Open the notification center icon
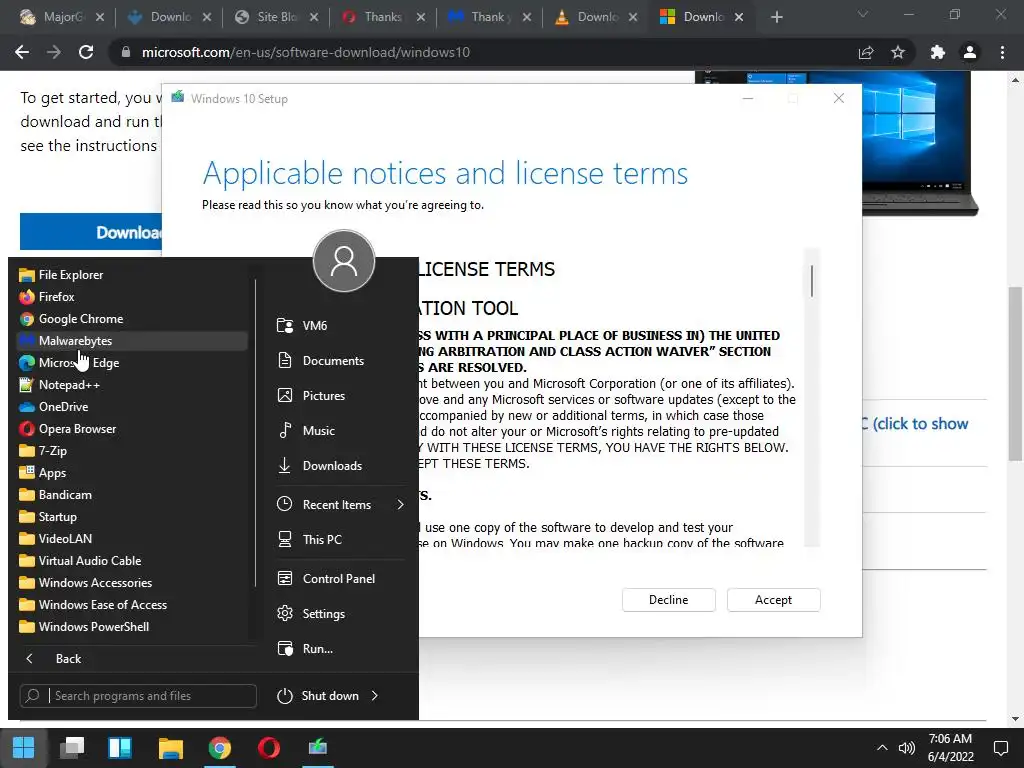 [1000, 748]
